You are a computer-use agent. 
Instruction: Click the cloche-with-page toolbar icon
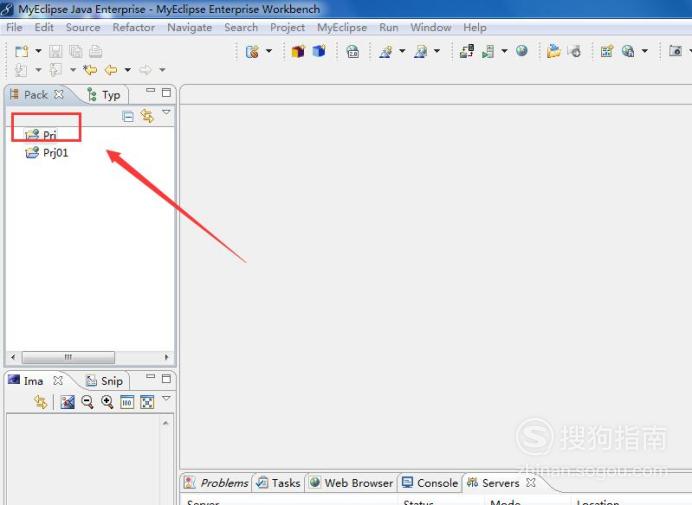tap(421, 52)
